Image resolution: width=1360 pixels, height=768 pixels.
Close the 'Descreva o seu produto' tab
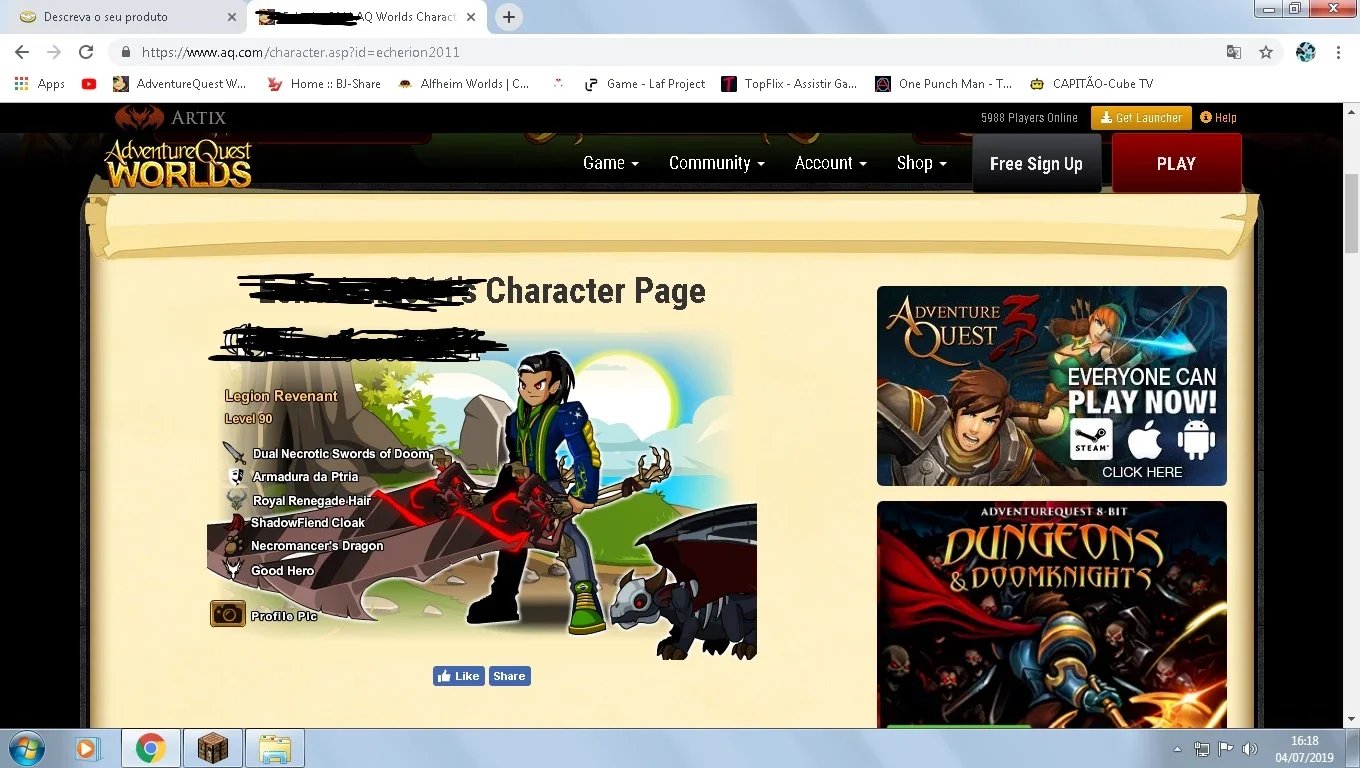point(232,17)
